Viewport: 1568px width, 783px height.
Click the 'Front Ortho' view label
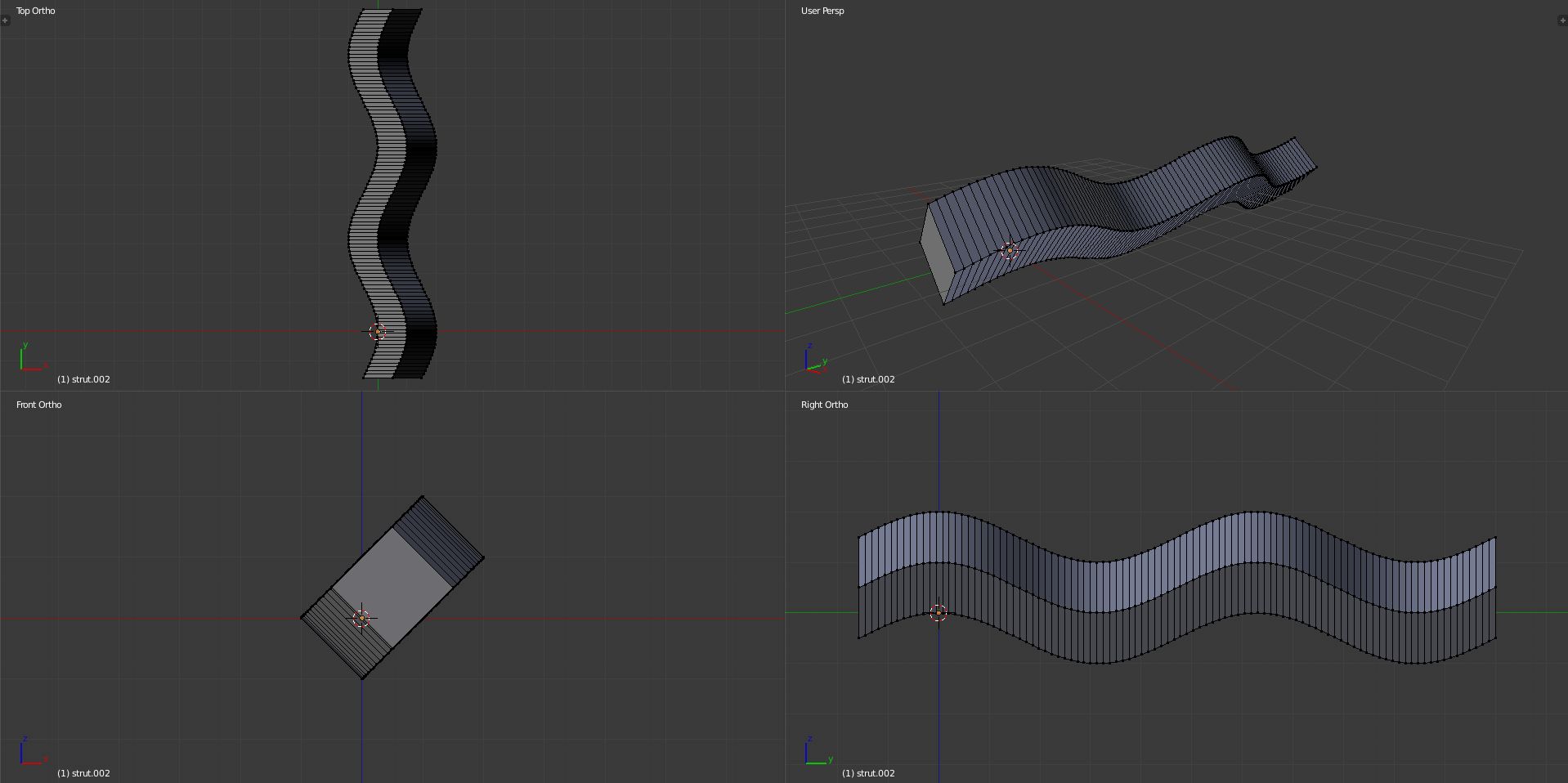39,405
